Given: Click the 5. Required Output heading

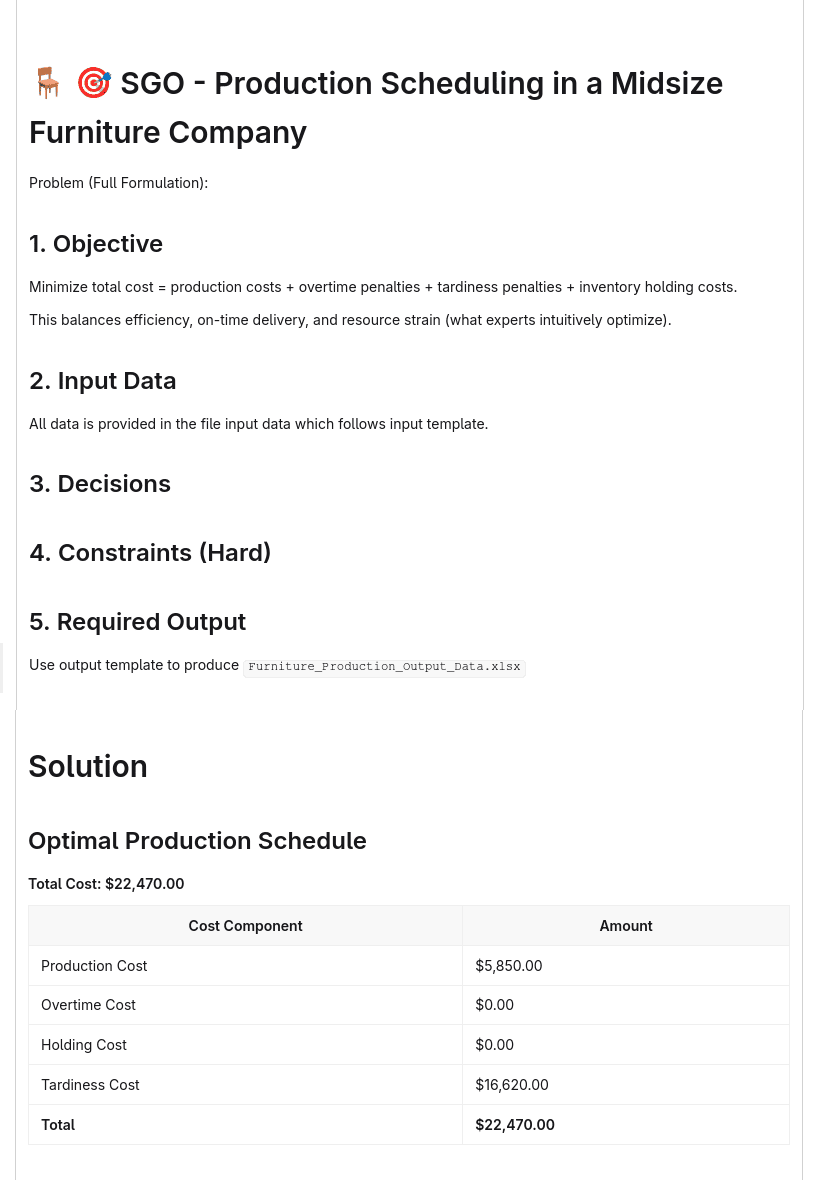Looking at the screenshot, I should 137,622.
